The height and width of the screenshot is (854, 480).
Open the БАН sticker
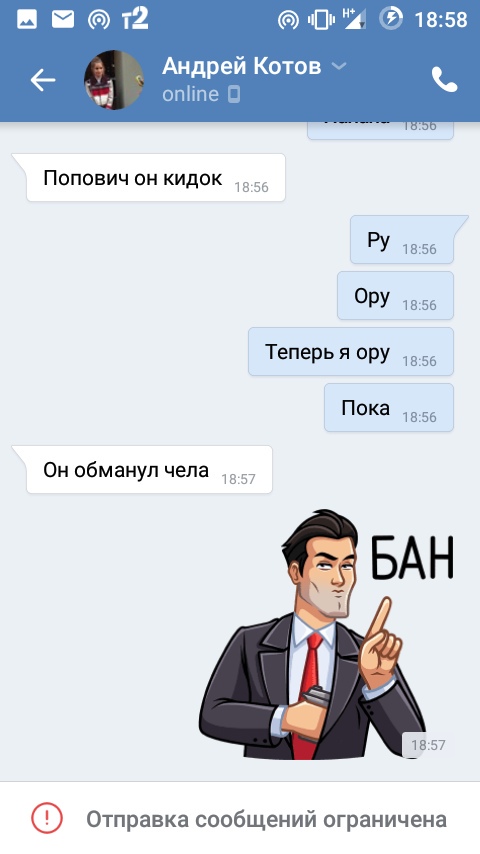[x=326, y=634]
